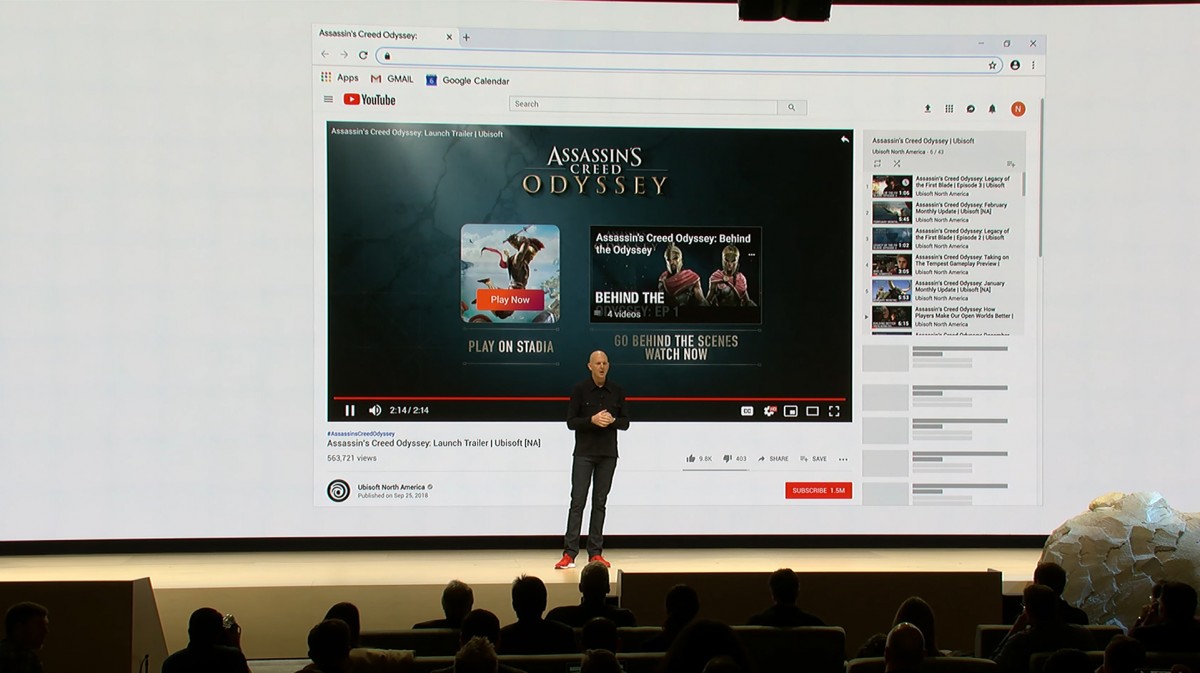Open a new Chrome tab
This screenshot has height=673, width=1200.
[466, 37]
